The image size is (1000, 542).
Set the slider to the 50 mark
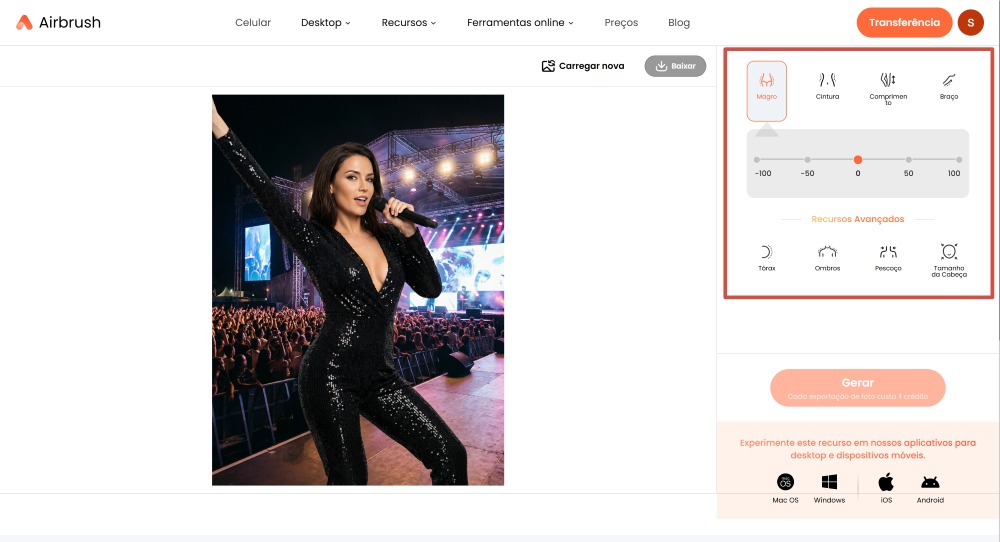[908, 160]
